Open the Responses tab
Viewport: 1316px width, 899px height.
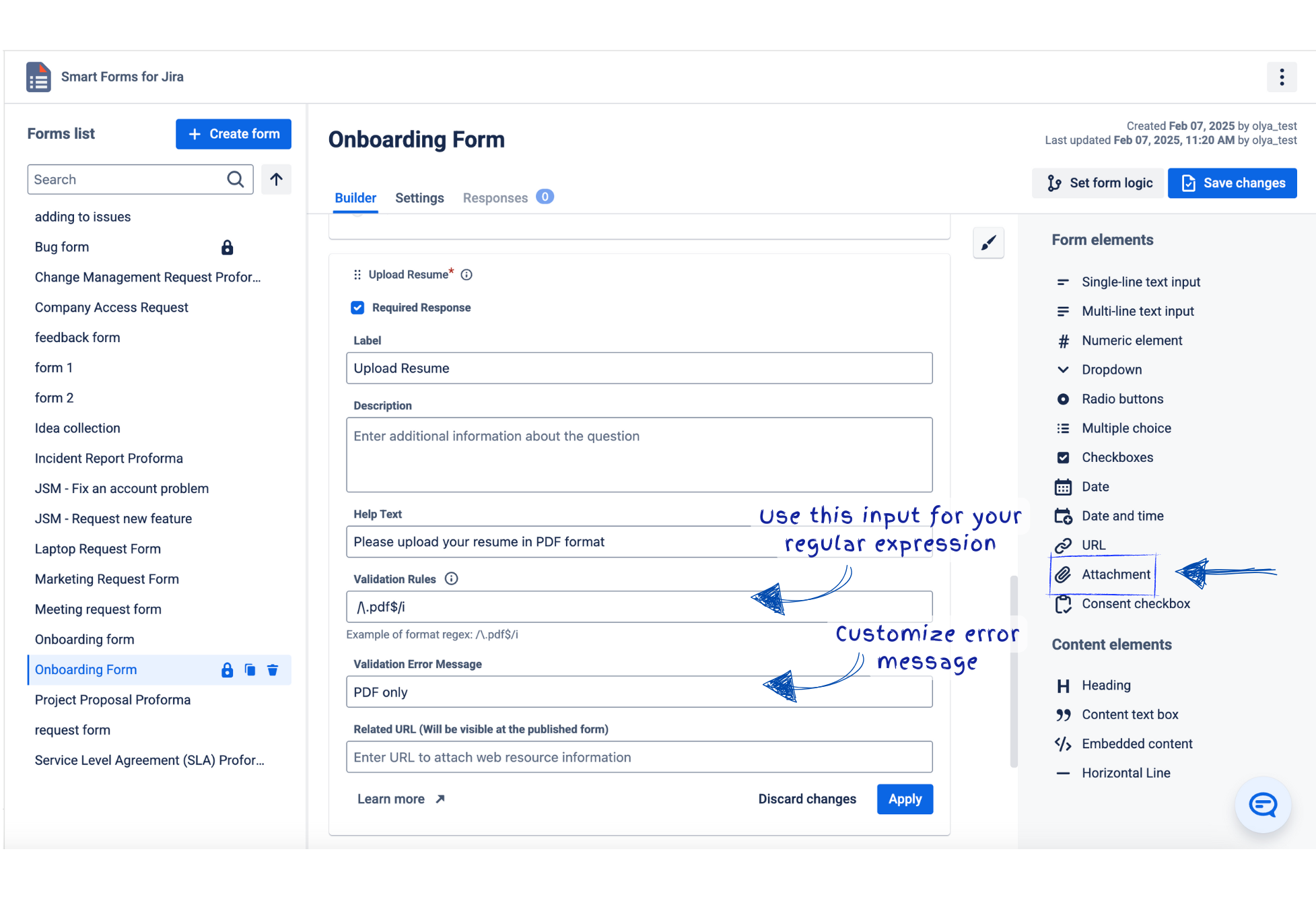click(495, 198)
